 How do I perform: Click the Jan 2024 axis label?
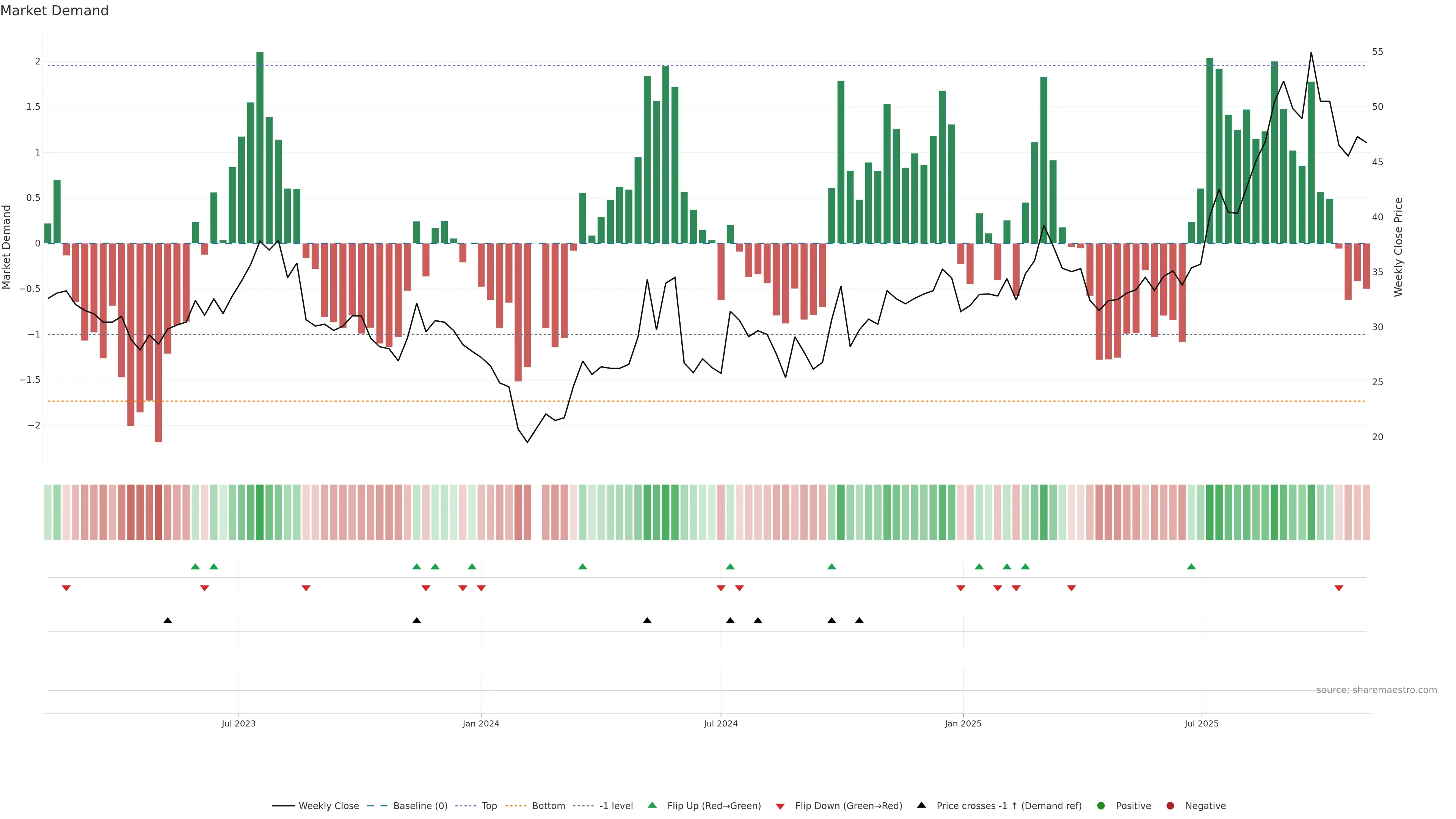pyautogui.click(x=481, y=724)
